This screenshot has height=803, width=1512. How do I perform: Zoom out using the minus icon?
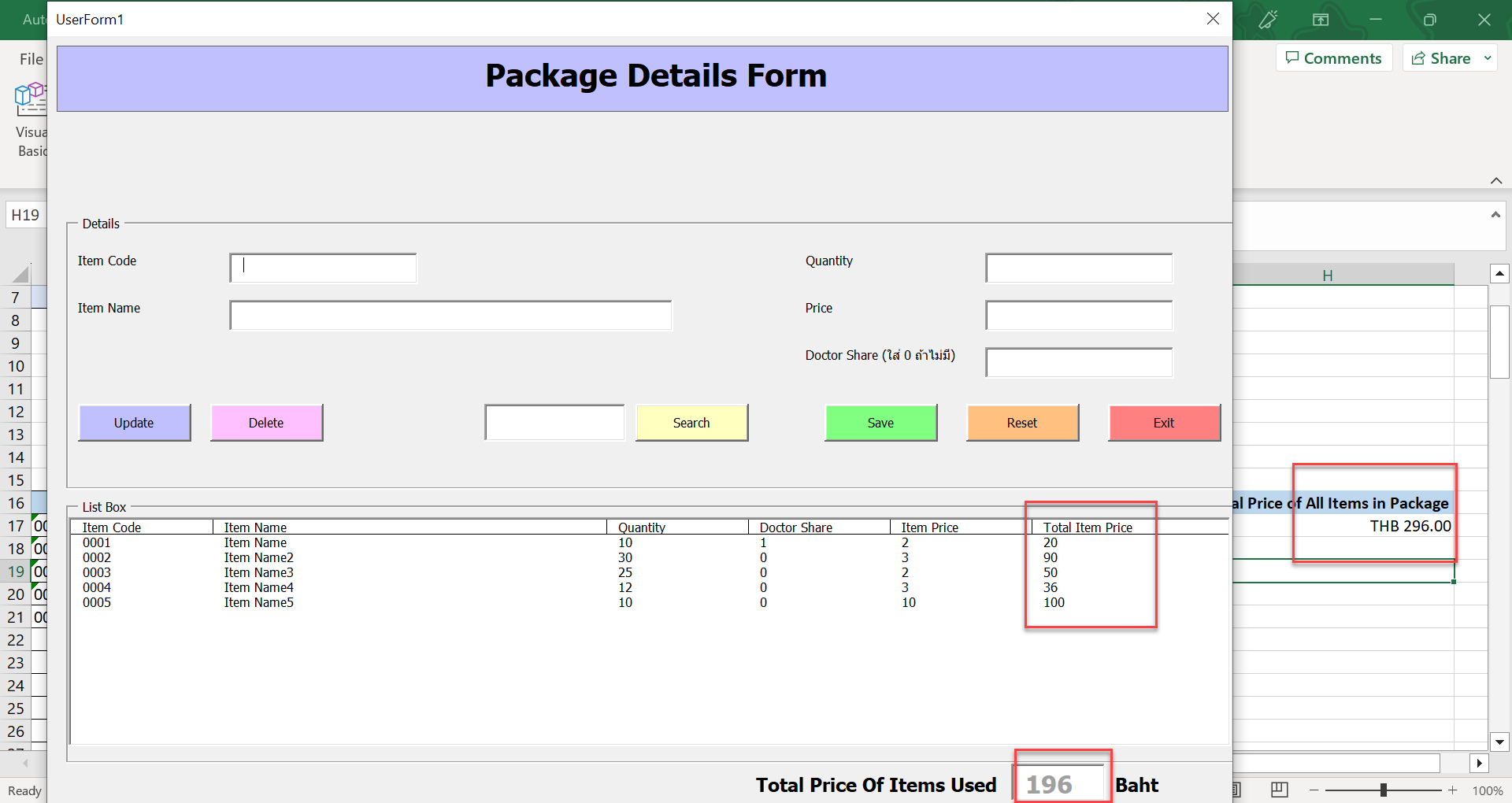point(1314,791)
